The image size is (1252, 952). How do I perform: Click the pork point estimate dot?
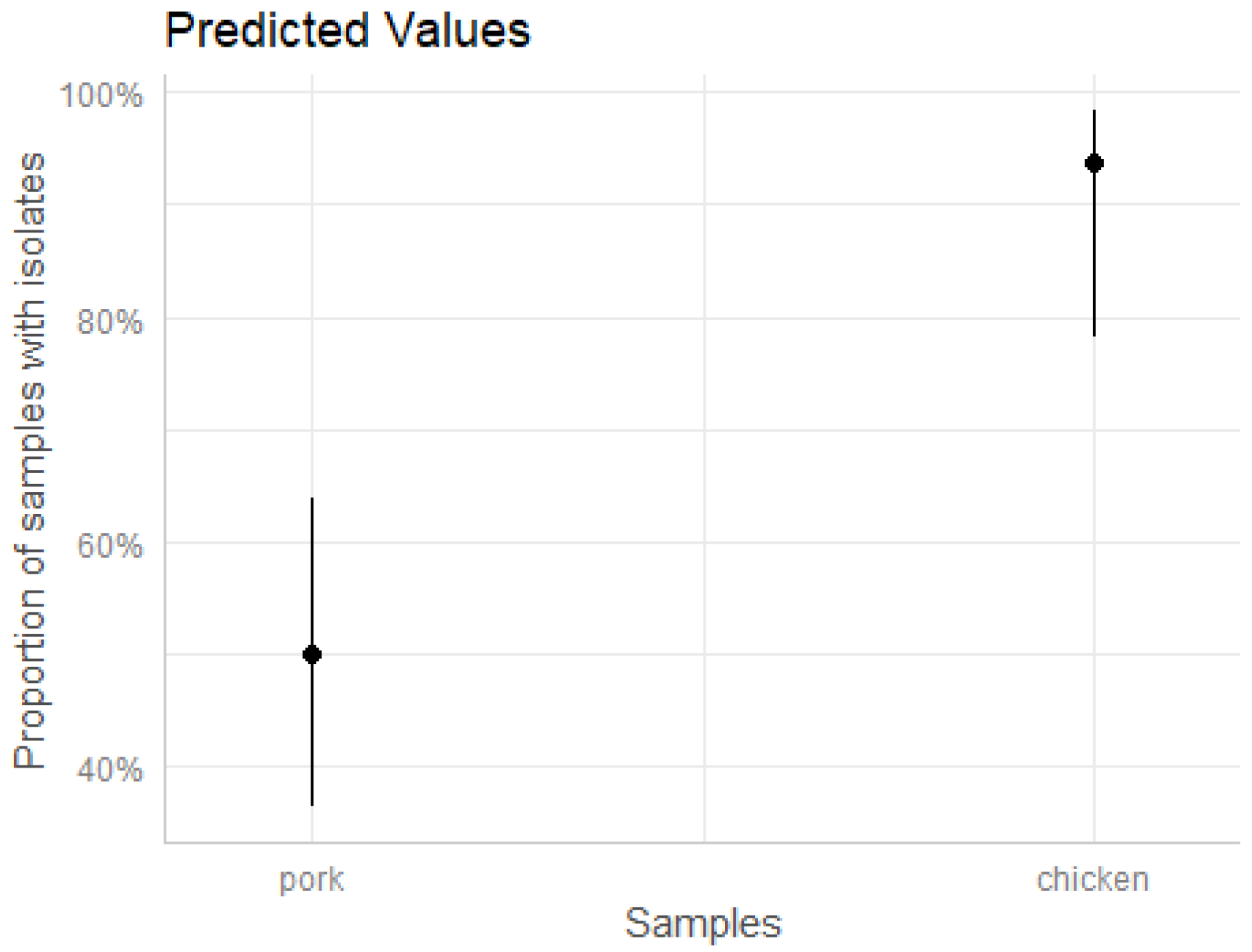(x=312, y=655)
